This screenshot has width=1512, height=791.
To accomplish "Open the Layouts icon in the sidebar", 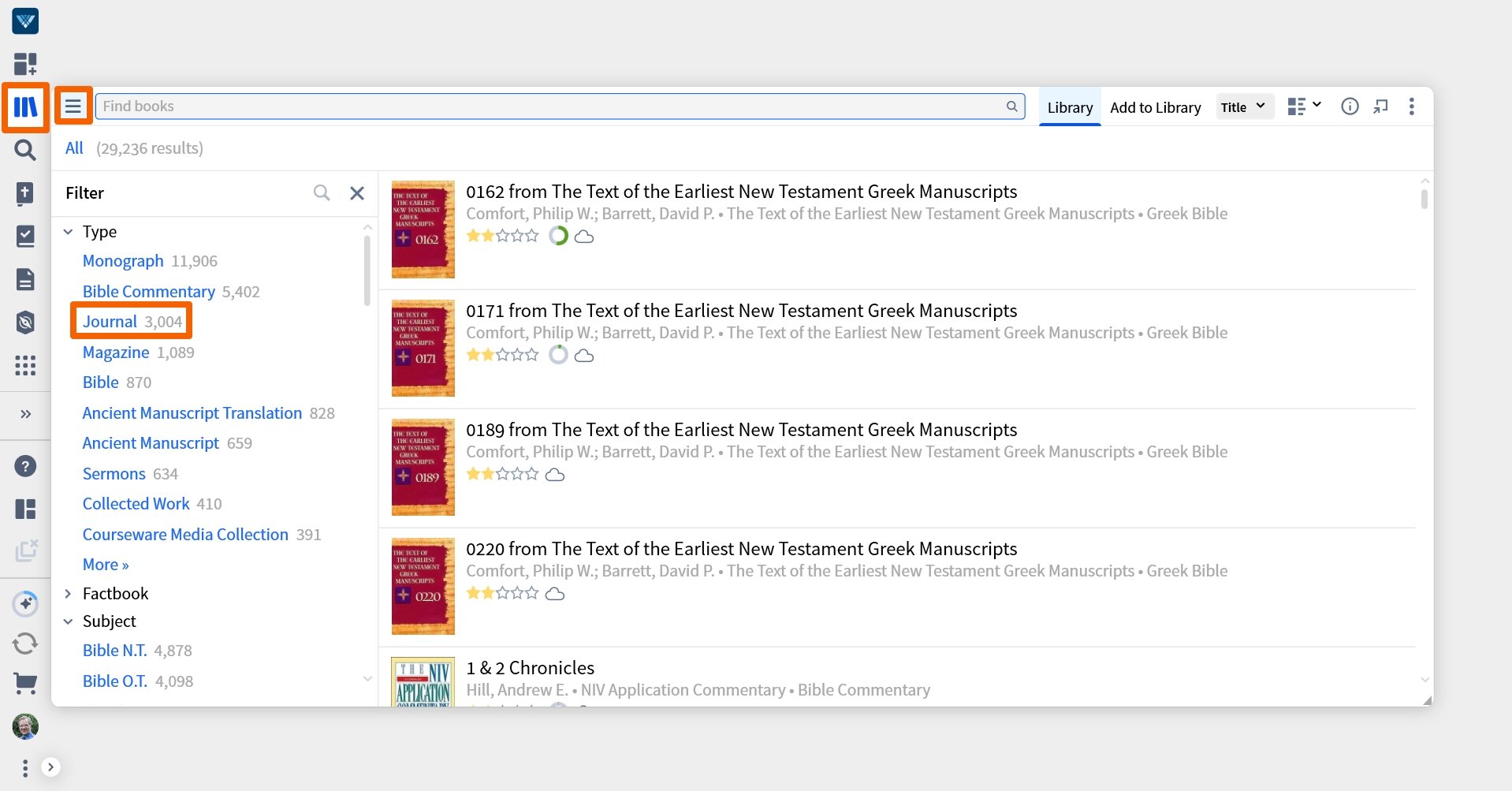I will (x=25, y=509).
